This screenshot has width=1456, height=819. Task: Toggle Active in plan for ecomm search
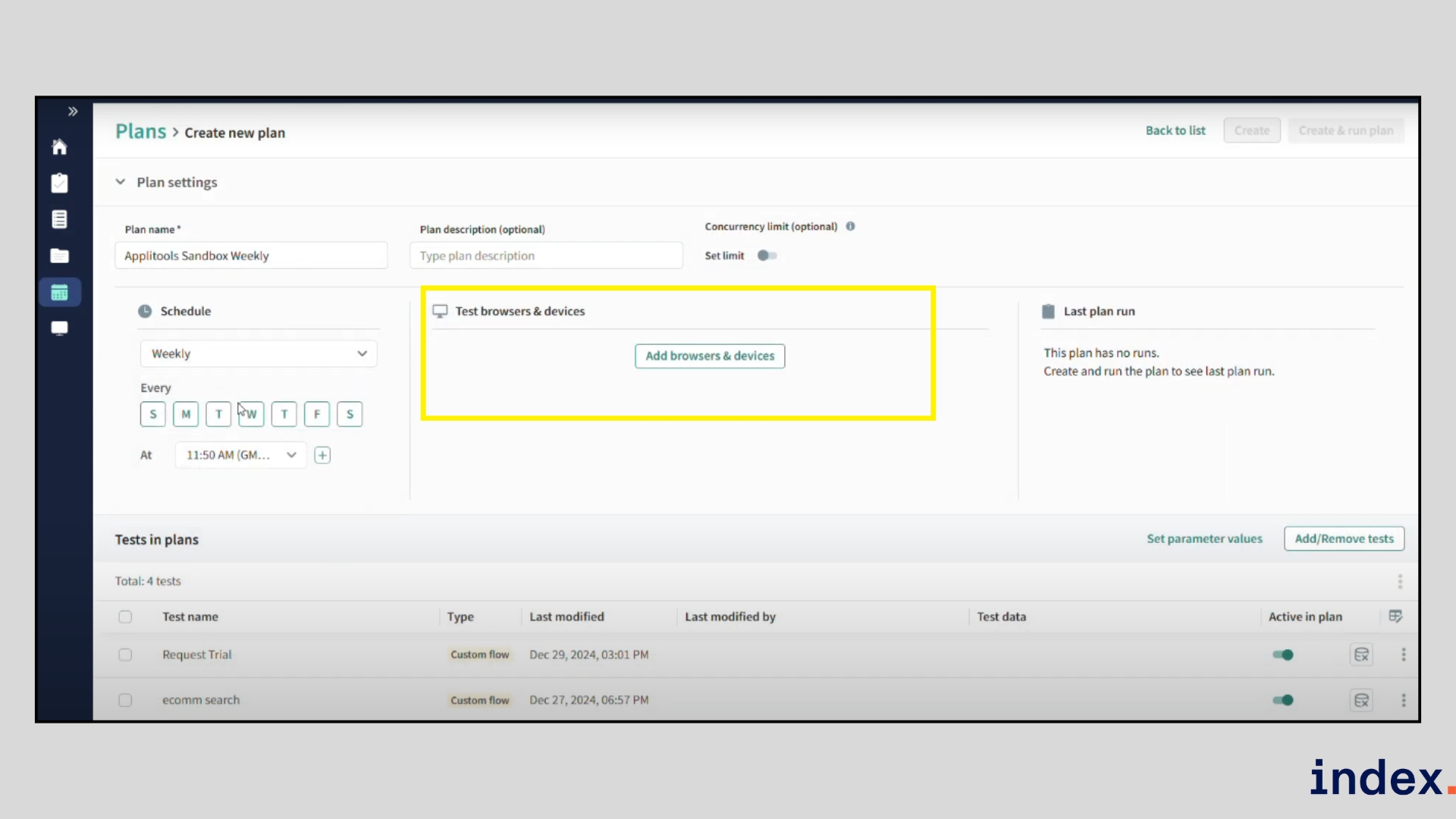click(x=1283, y=700)
